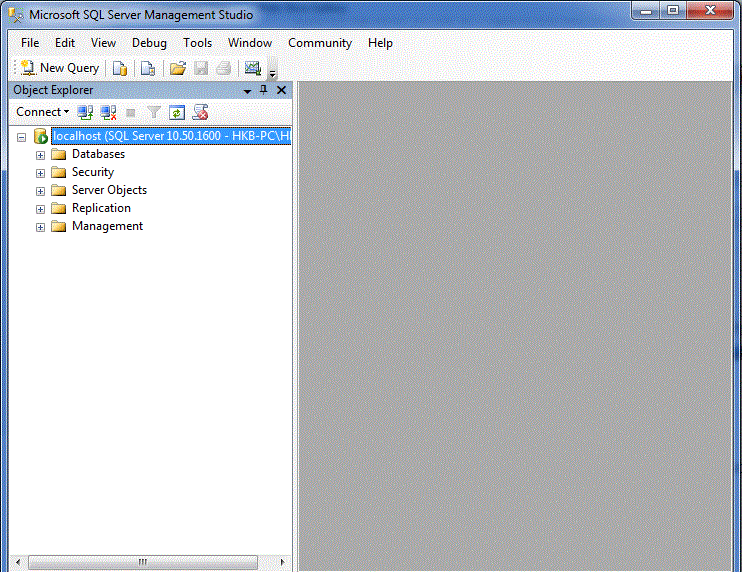Image resolution: width=742 pixels, height=572 pixels.
Task: Click the disabled Save disk icon
Action: (201, 69)
